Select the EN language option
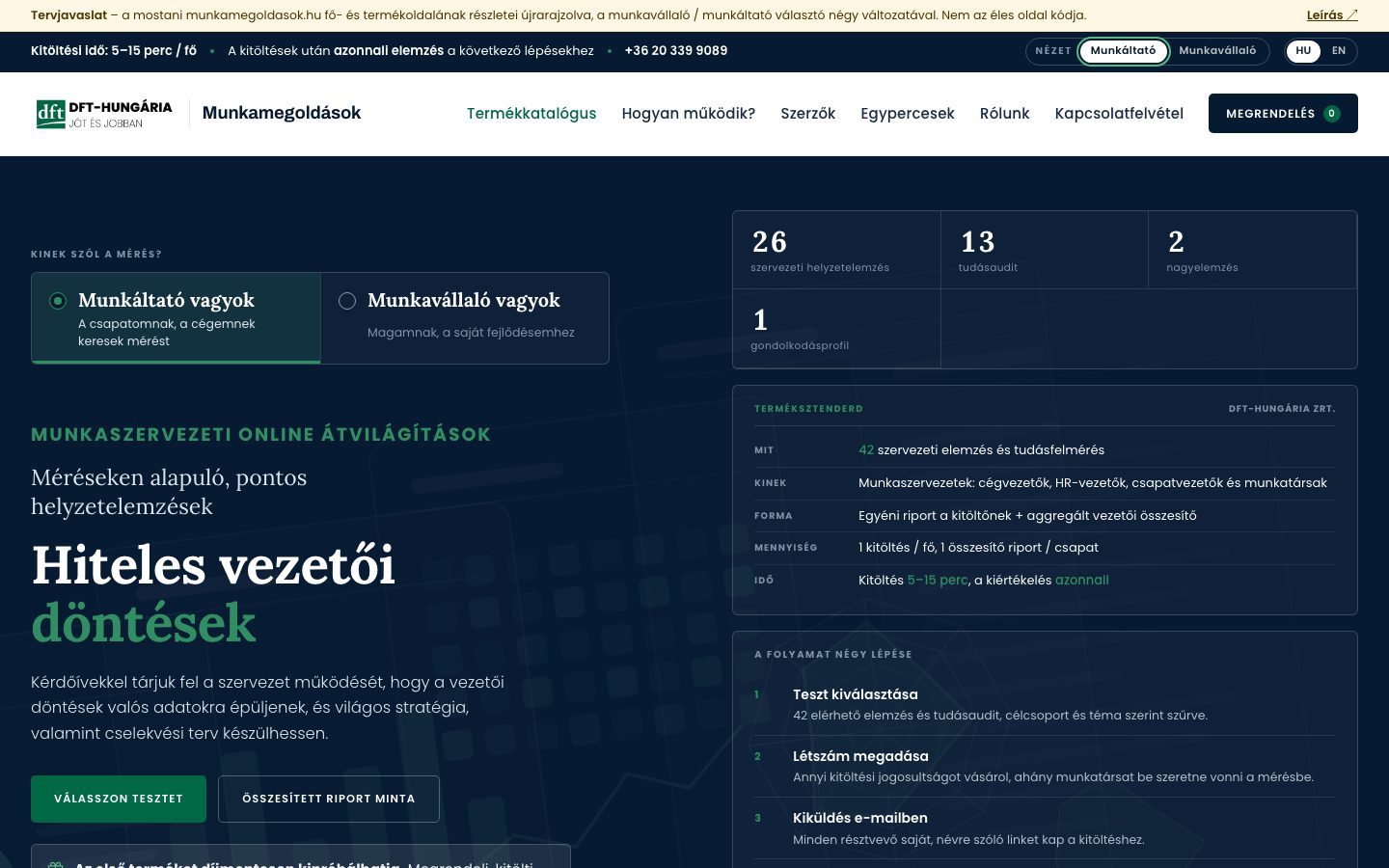Image resolution: width=1389 pixels, height=868 pixels. (x=1339, y=51)
